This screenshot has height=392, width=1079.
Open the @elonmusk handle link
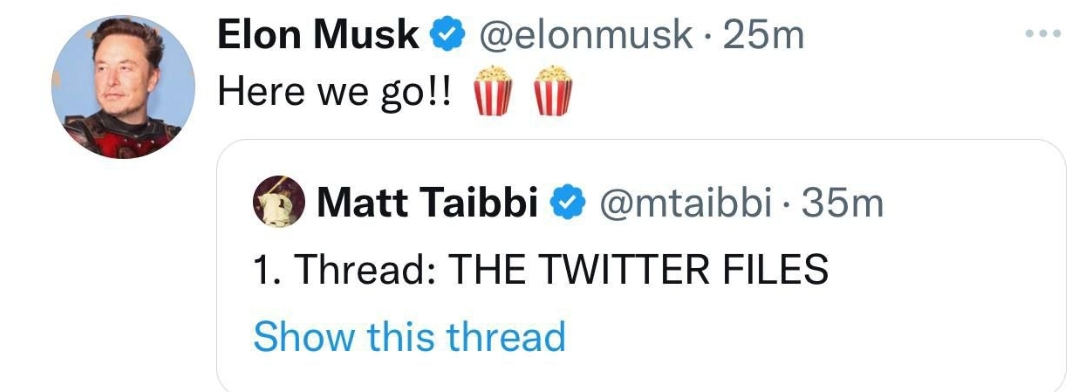[x=585, y=35]
